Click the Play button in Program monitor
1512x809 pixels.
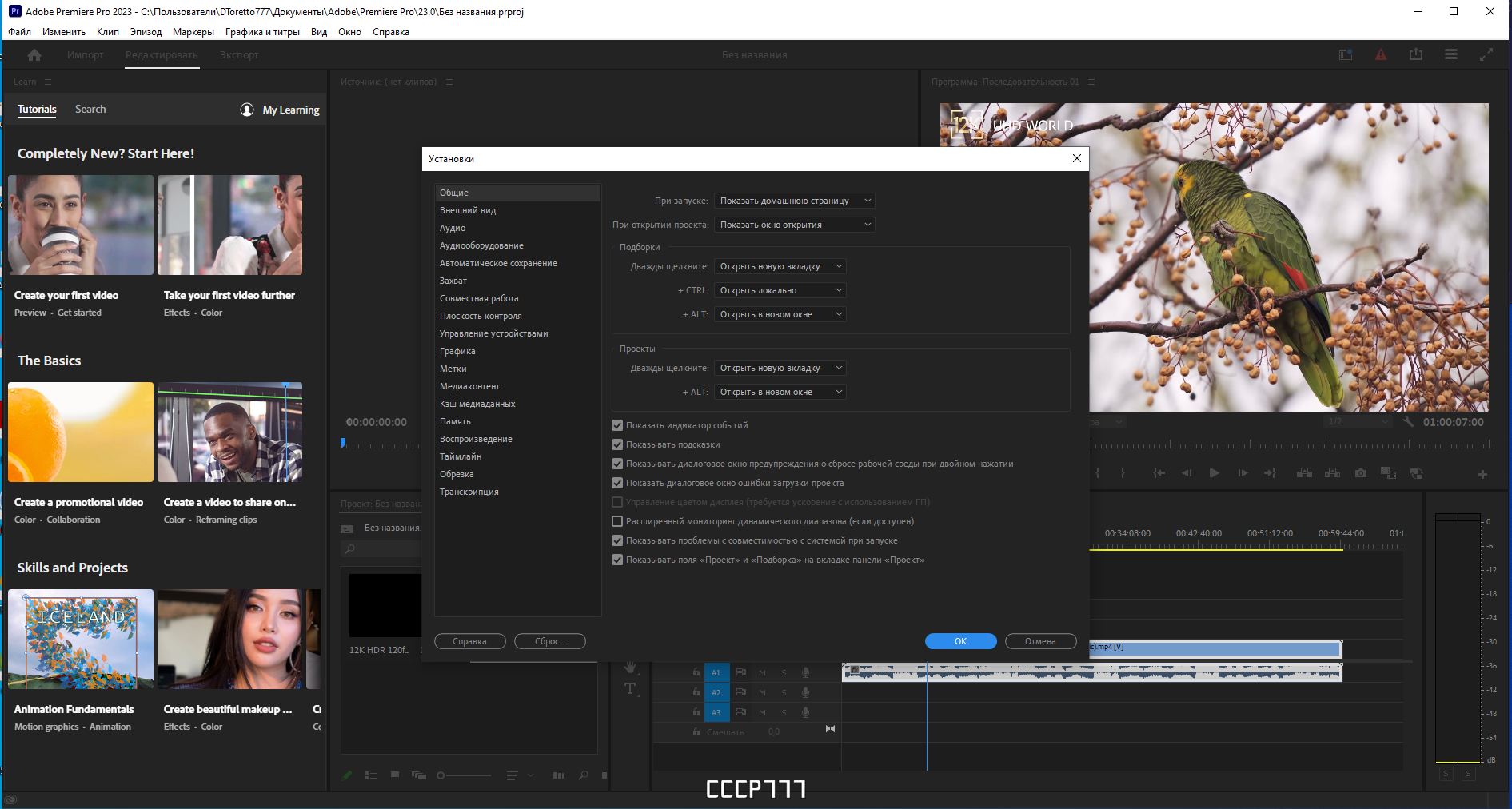[1214, 473]
